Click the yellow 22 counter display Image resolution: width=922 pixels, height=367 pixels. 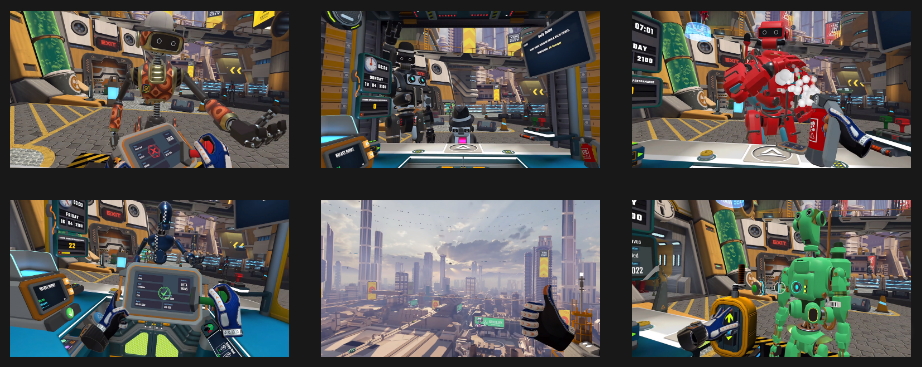click(x=72, y=245)
